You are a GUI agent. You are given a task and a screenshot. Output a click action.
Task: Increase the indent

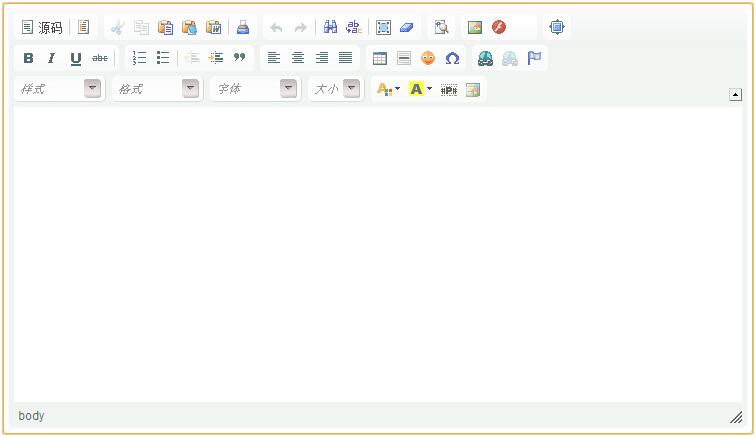pos(216,58)
